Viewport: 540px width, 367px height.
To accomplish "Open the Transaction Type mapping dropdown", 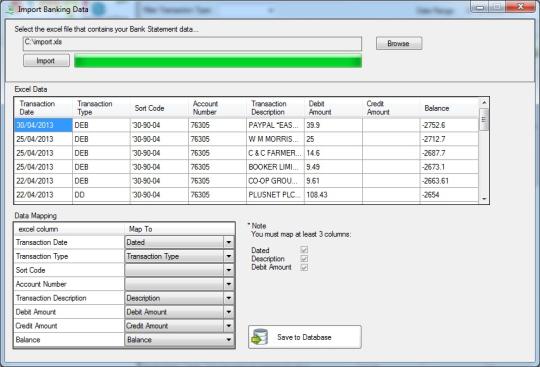I will [x=229, y=256].
